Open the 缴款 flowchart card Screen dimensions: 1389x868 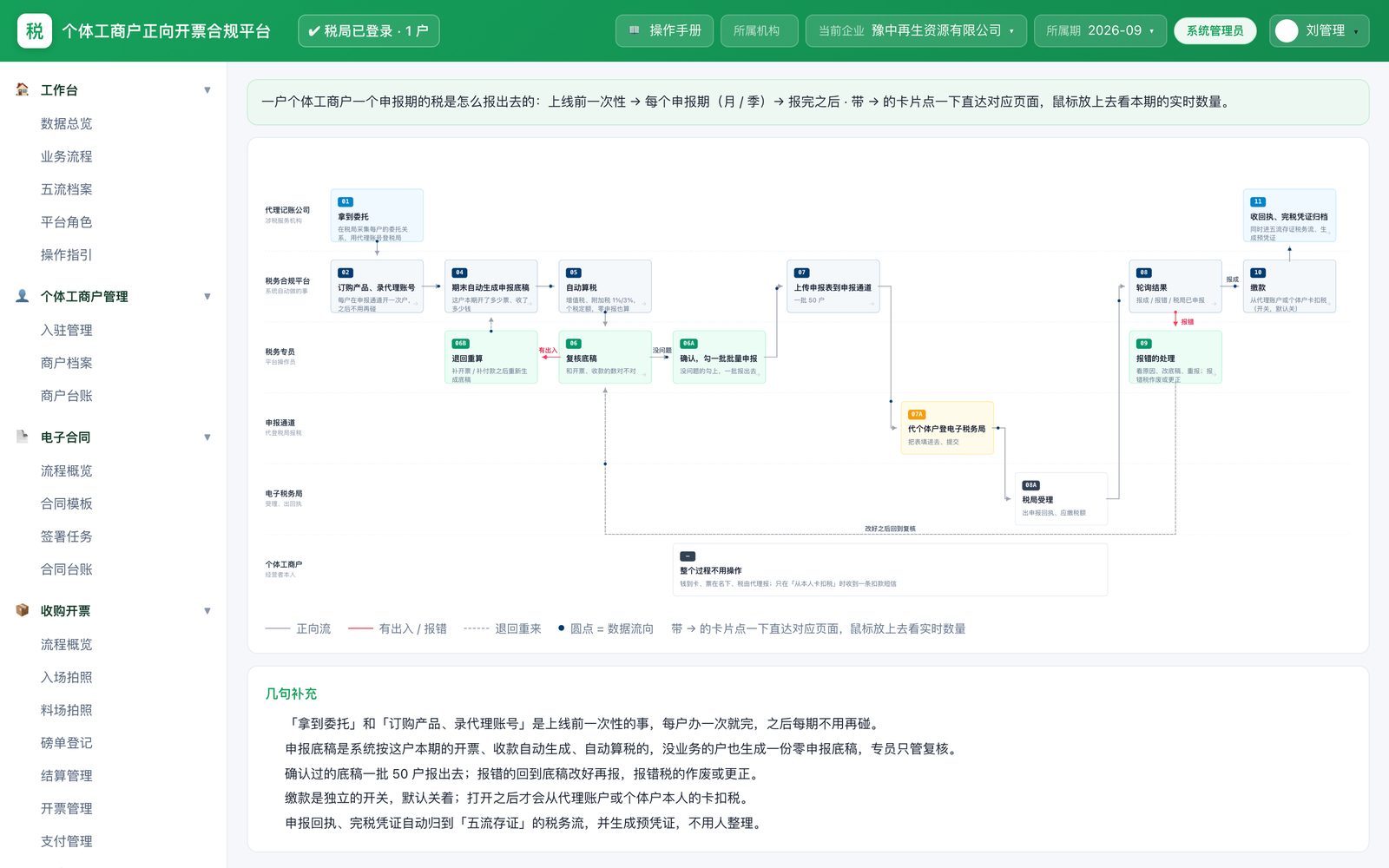pos(1289,286)
